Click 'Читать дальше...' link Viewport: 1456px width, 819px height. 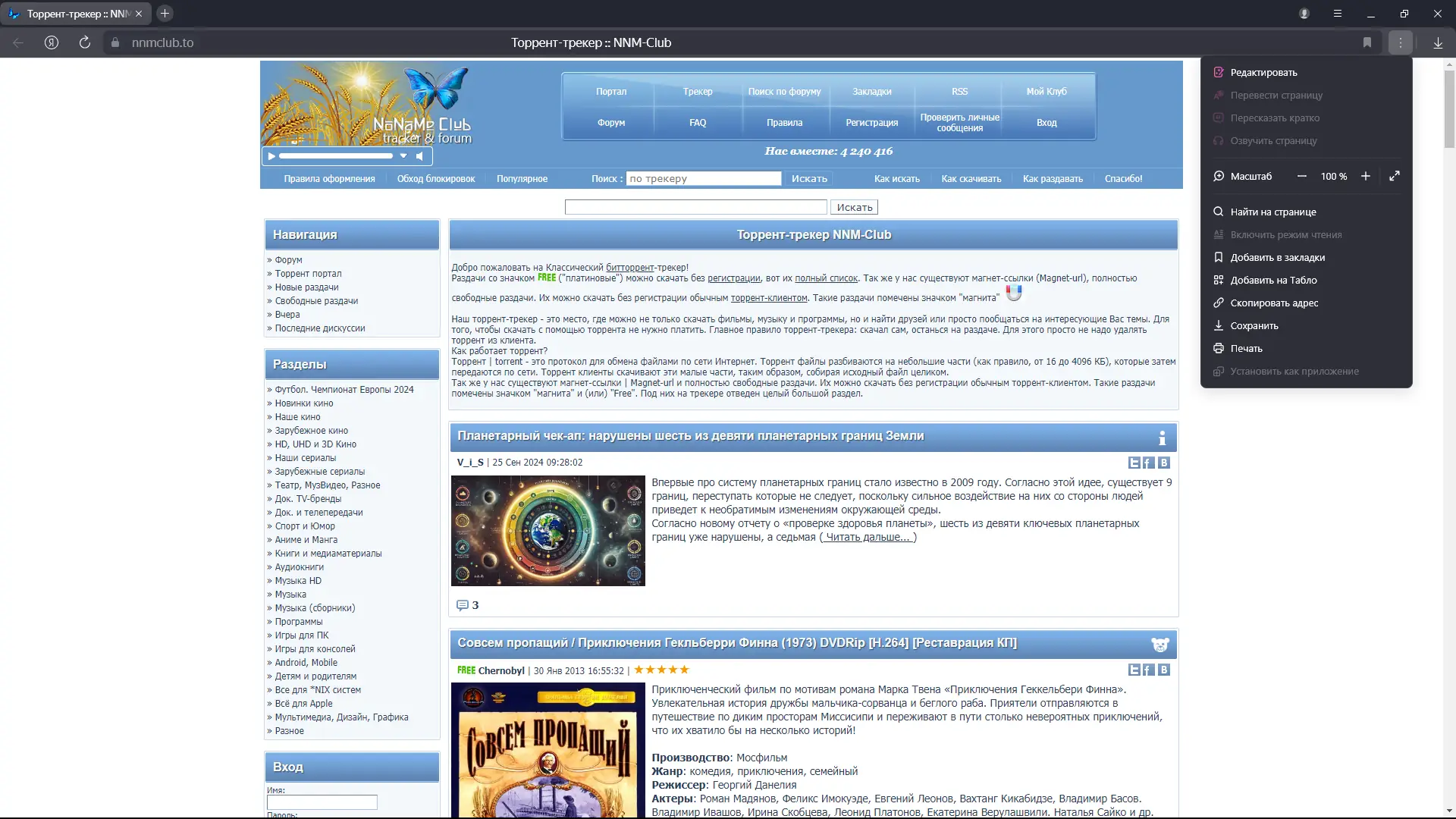(x=868, y=537)
